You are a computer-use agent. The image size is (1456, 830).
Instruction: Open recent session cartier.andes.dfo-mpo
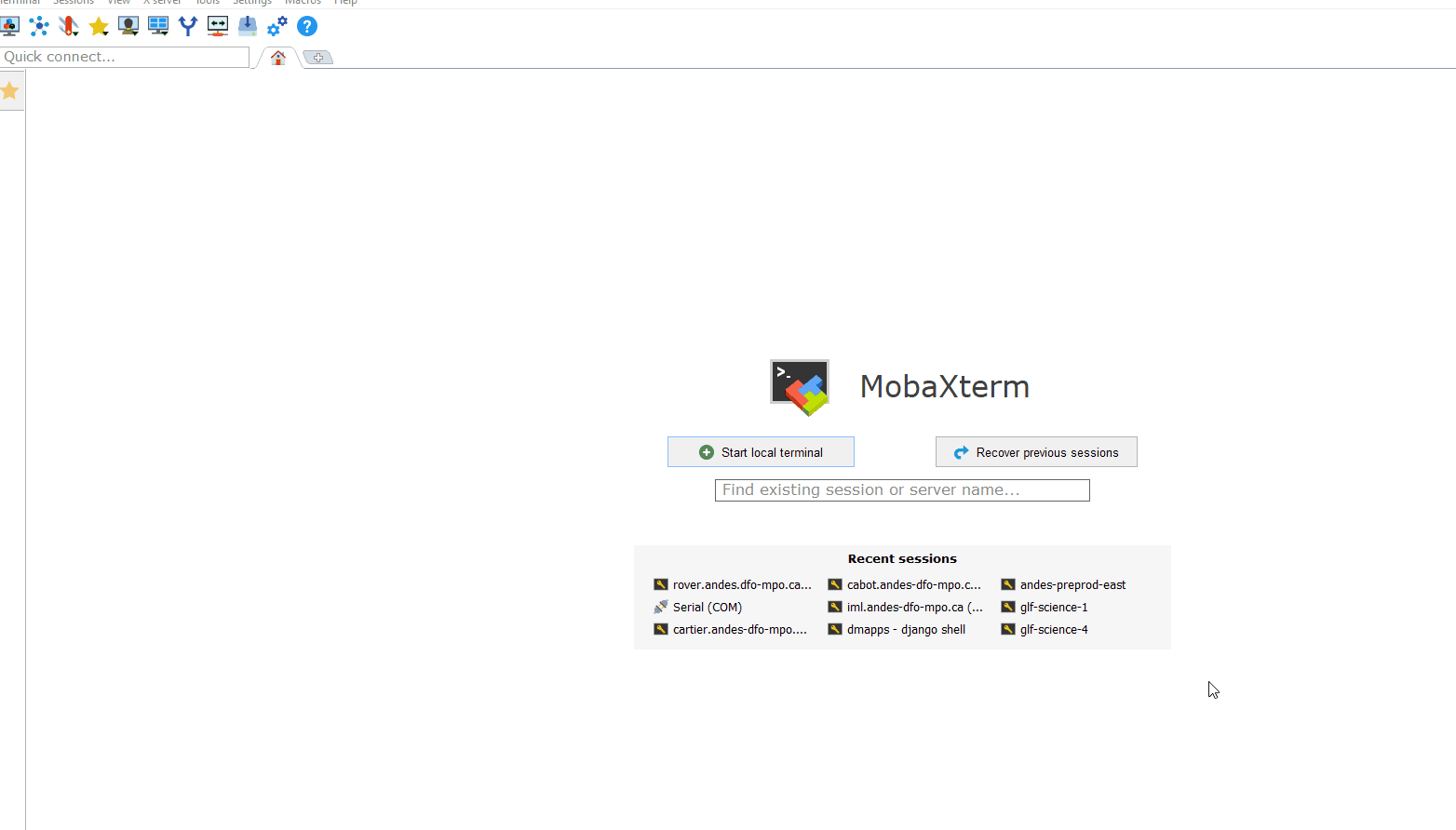731,629
